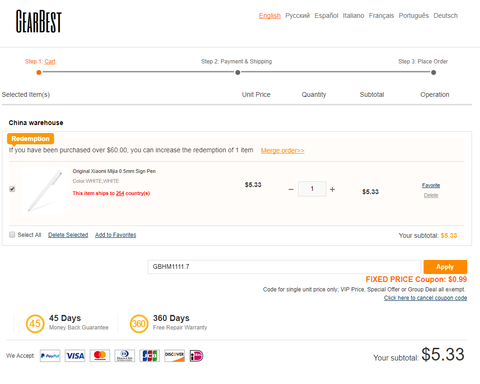Click the JCB payment icon
This screenshot has width=480, height=384.
150,356
